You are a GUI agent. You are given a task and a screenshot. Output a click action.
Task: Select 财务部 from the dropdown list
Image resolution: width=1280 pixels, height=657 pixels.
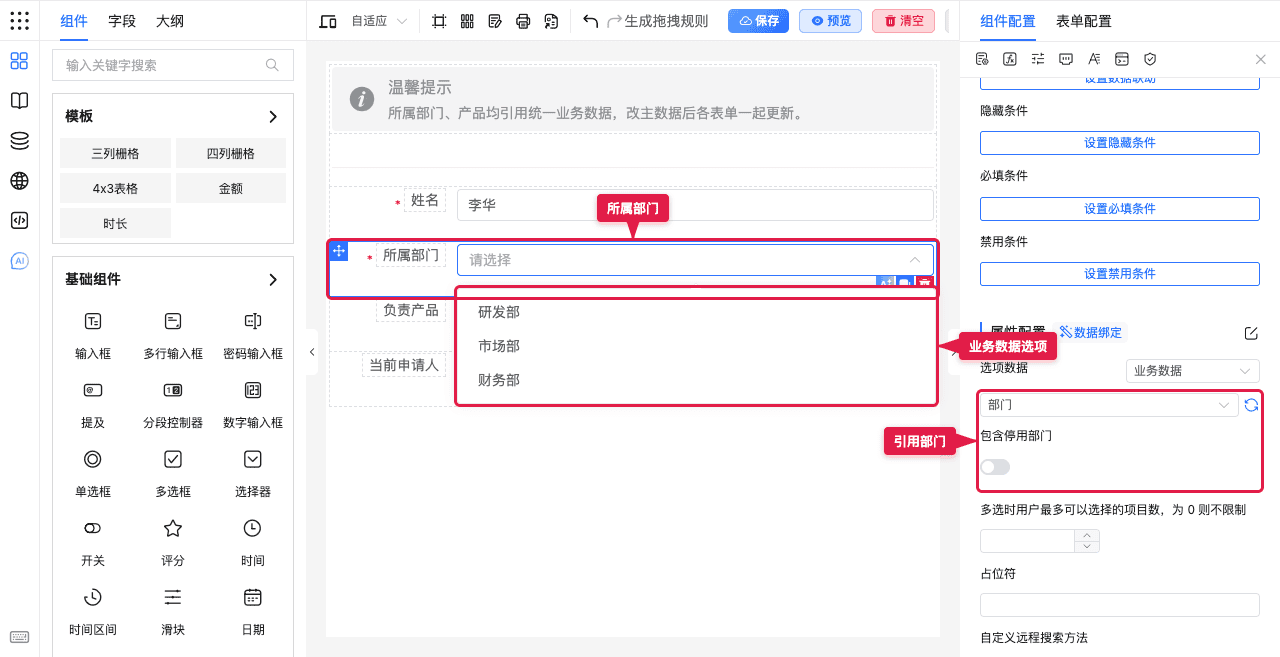(696, 380)
